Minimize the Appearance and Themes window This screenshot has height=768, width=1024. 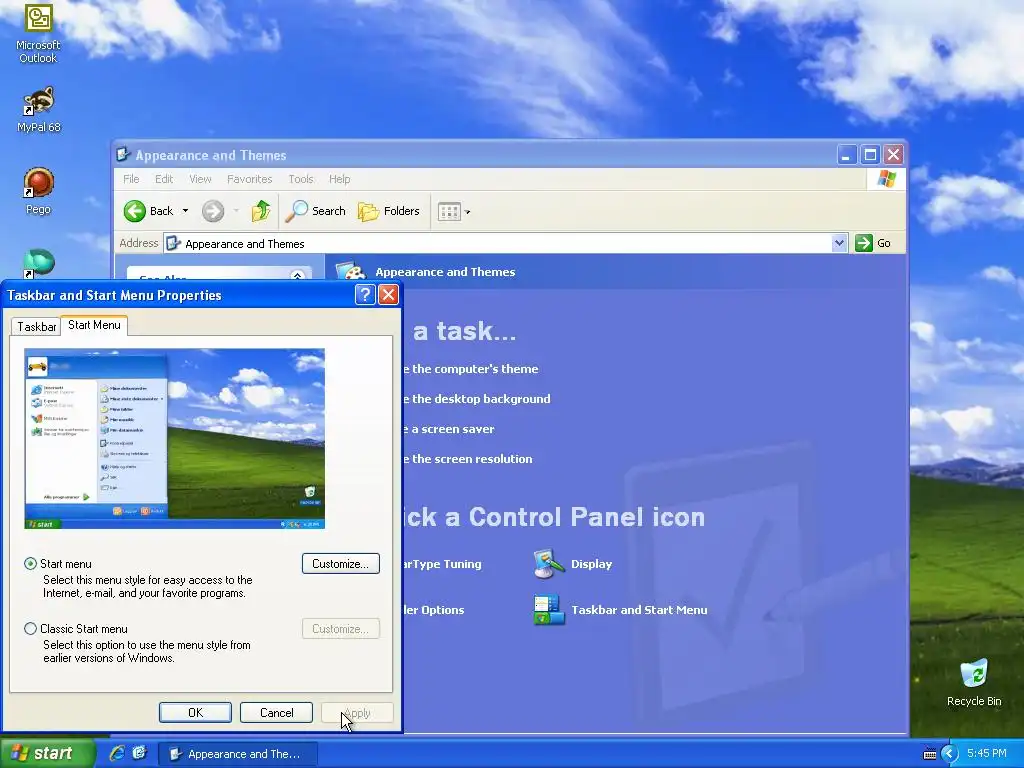point(846,155)
